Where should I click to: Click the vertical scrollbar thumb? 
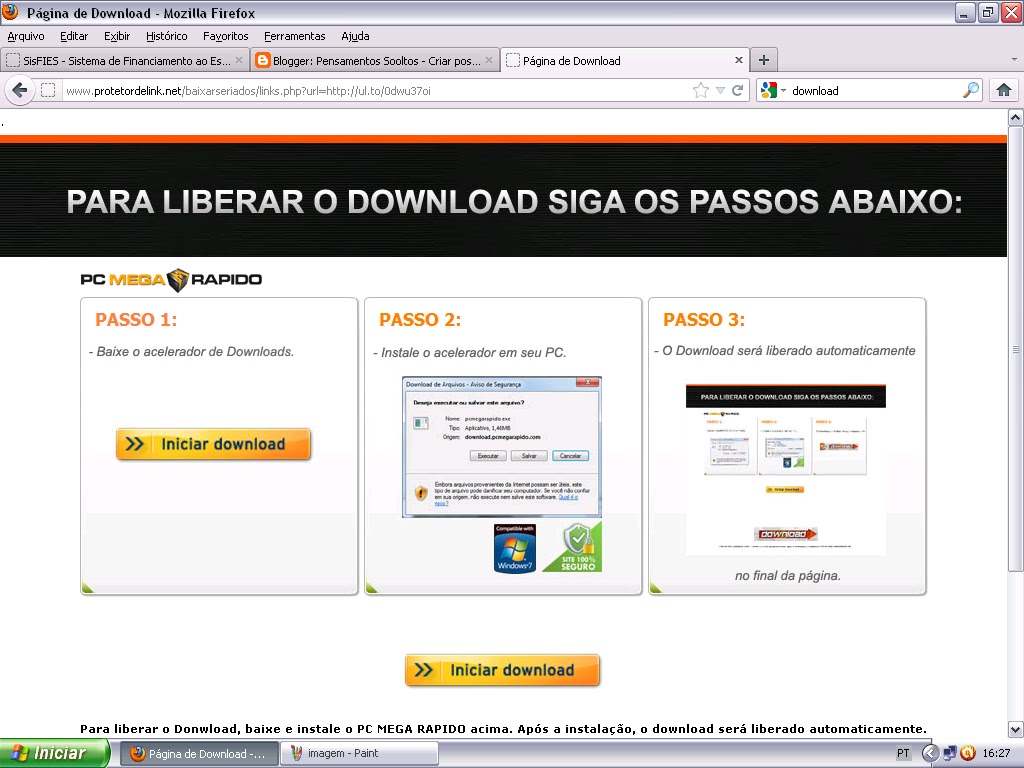point(1015,349)
